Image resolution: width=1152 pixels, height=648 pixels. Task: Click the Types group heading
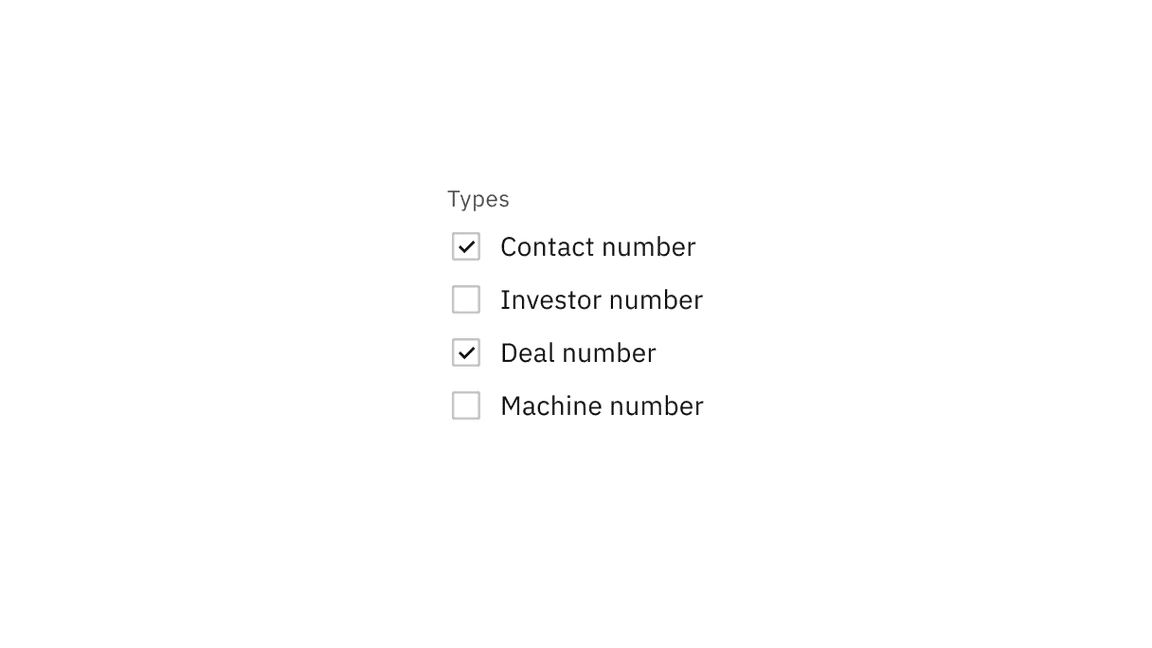[478, 199]
